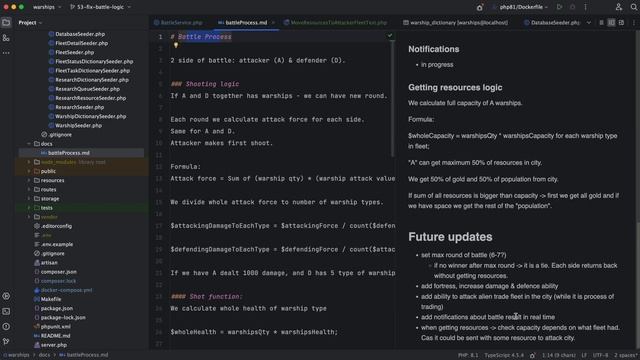The height and width of the screenshot is (360, 640).
Task: Switch markdown view to Preview only
Action: click(x=621, y=22)
